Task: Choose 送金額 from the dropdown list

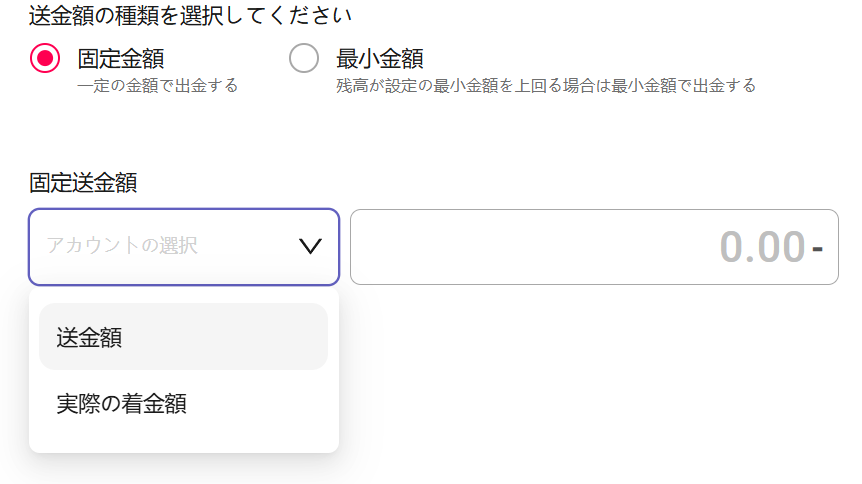Action: pyautogui.click(x=184, y=337)
